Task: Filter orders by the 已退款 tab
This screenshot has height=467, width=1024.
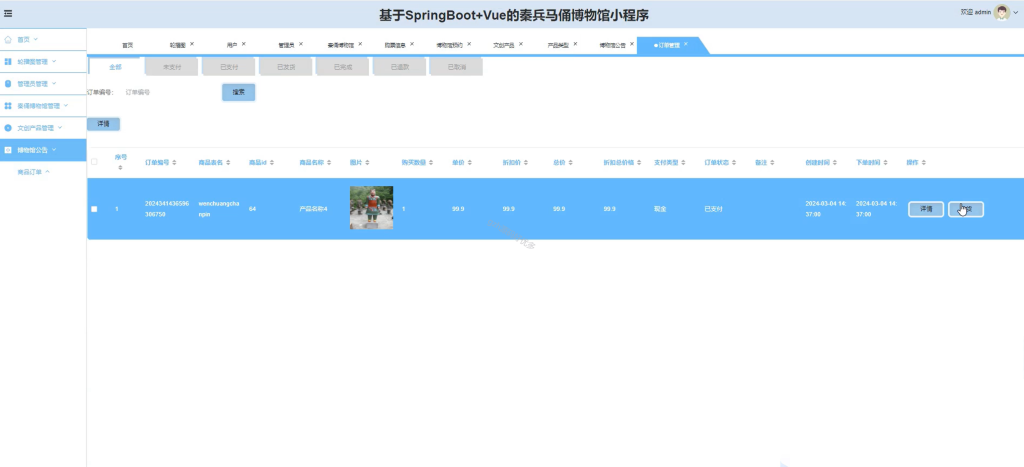Action: pos(400,67)
